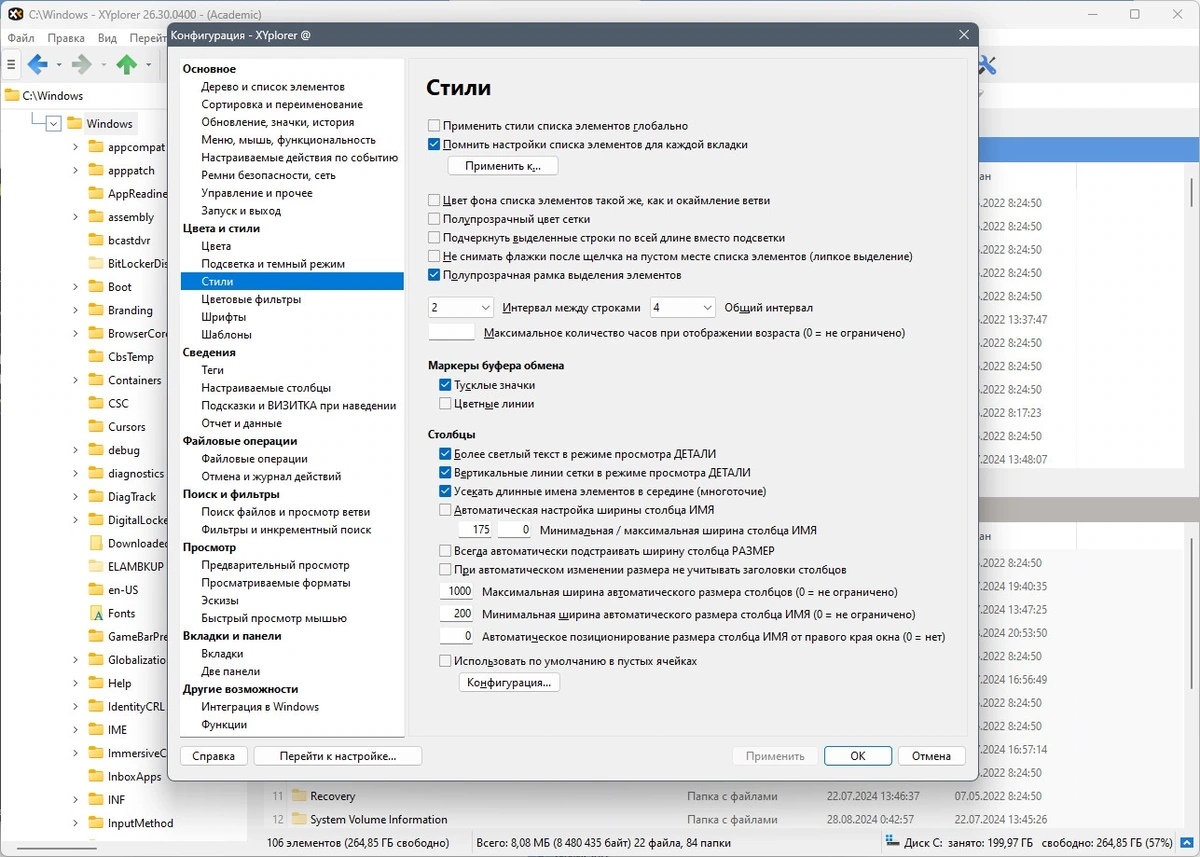Enable 'Полупрозрачный цвет сетки' checkbox
The height and width of the screenshot is (857, 1200).
coord(434,219)
